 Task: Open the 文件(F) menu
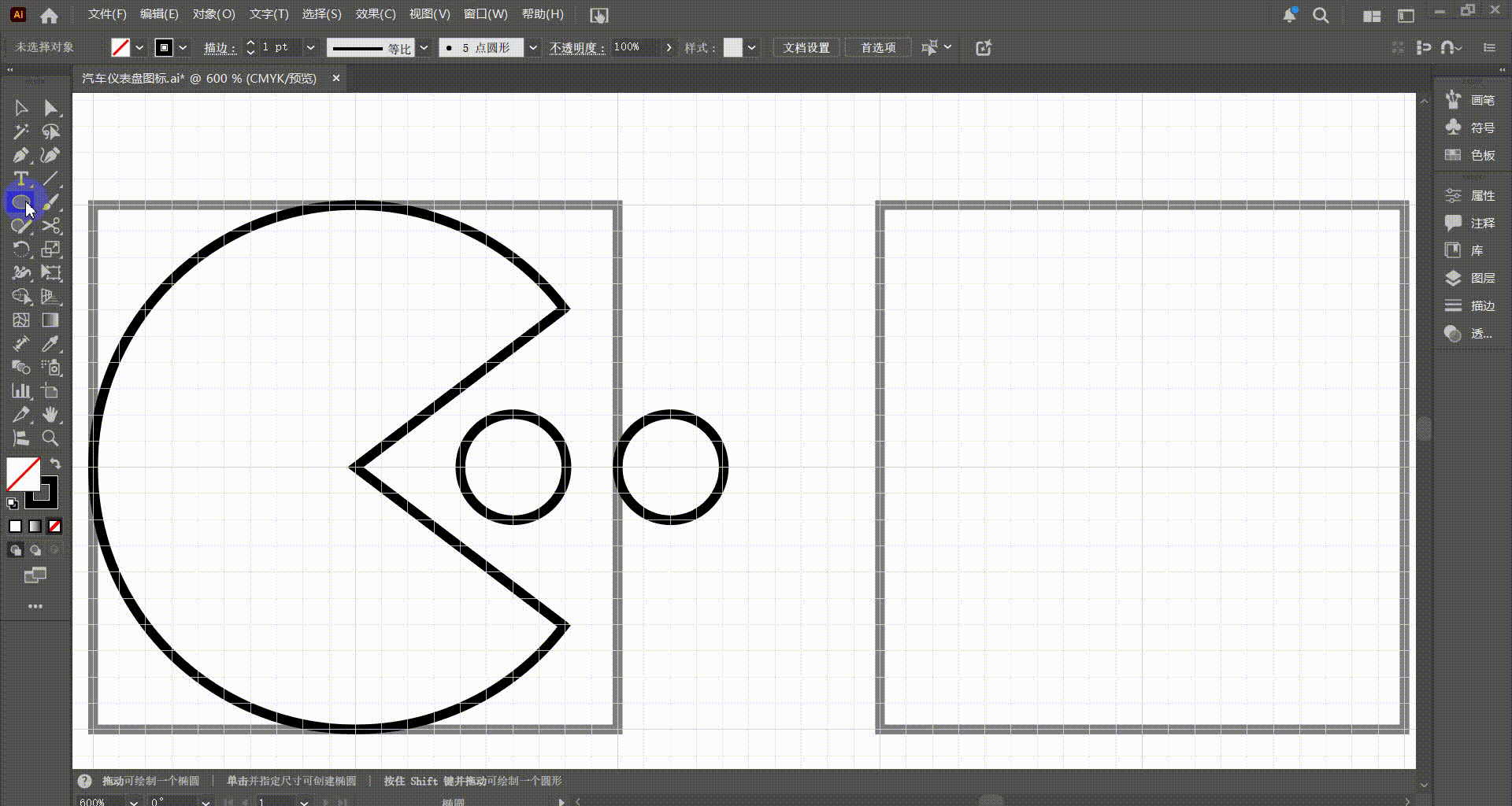pos(107,14)
